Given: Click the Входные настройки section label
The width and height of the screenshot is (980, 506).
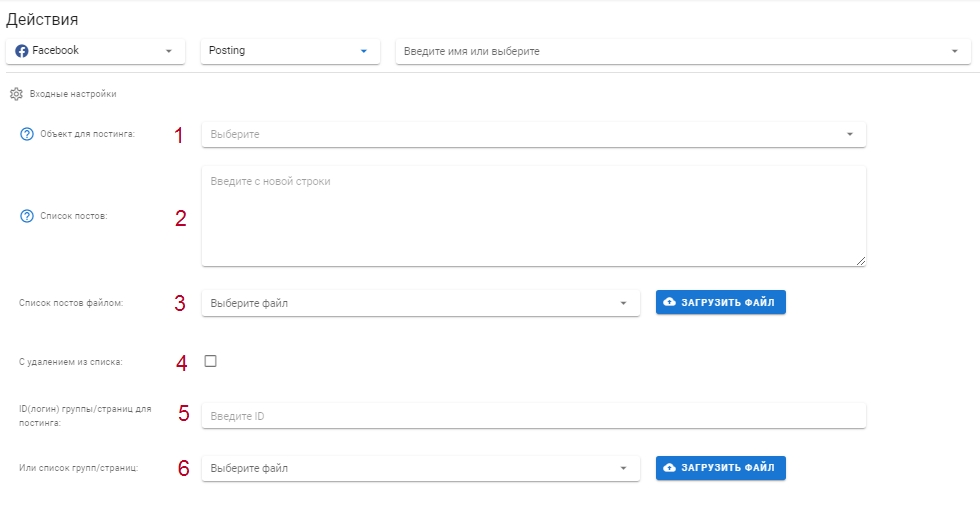Looking at the screenshot, I should [x=73, y=94].
